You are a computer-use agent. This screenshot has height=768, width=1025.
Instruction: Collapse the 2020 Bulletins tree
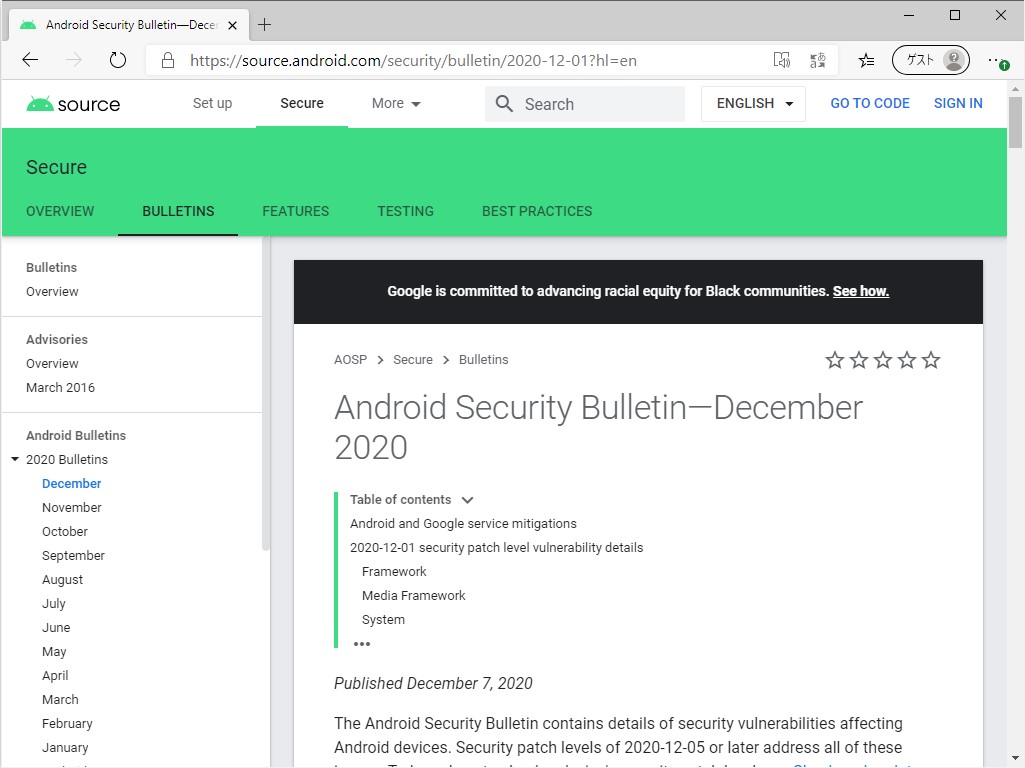tap(14, 459)
